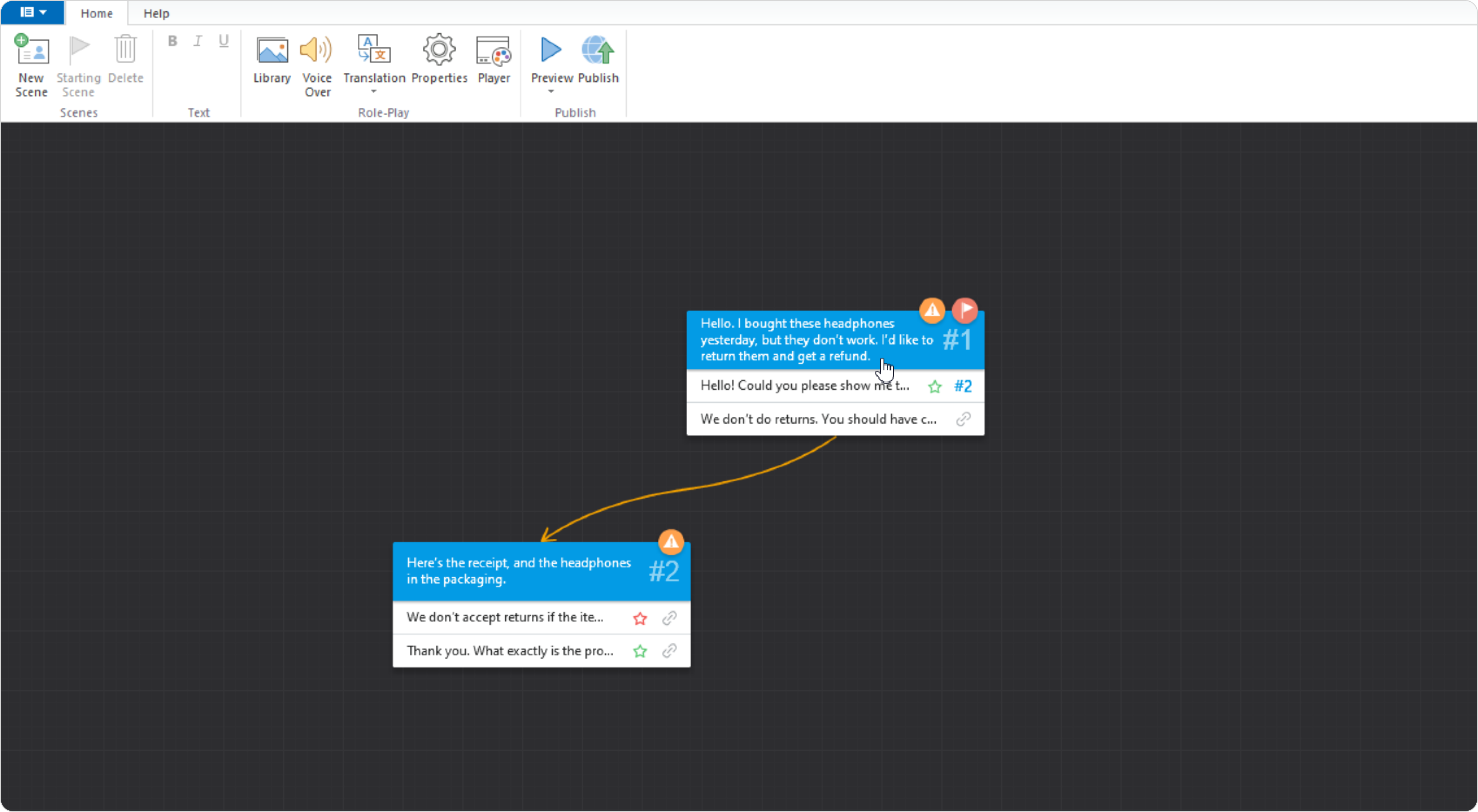
Task: Switch to the Help tab
Action: [156, 13]
